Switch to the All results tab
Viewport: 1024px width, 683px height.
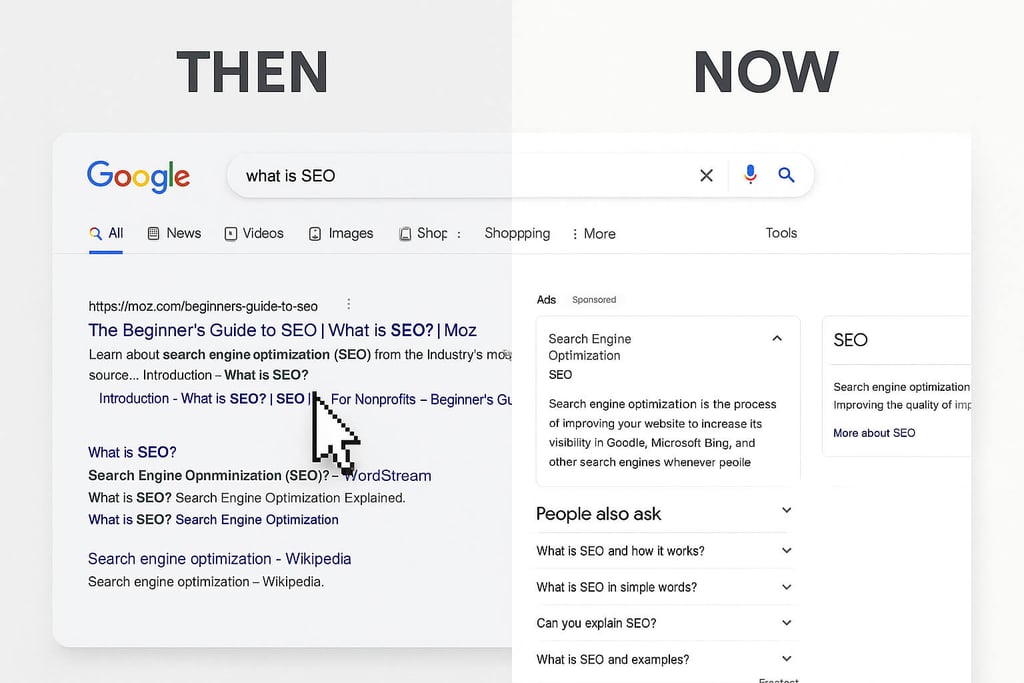point(106,233)
